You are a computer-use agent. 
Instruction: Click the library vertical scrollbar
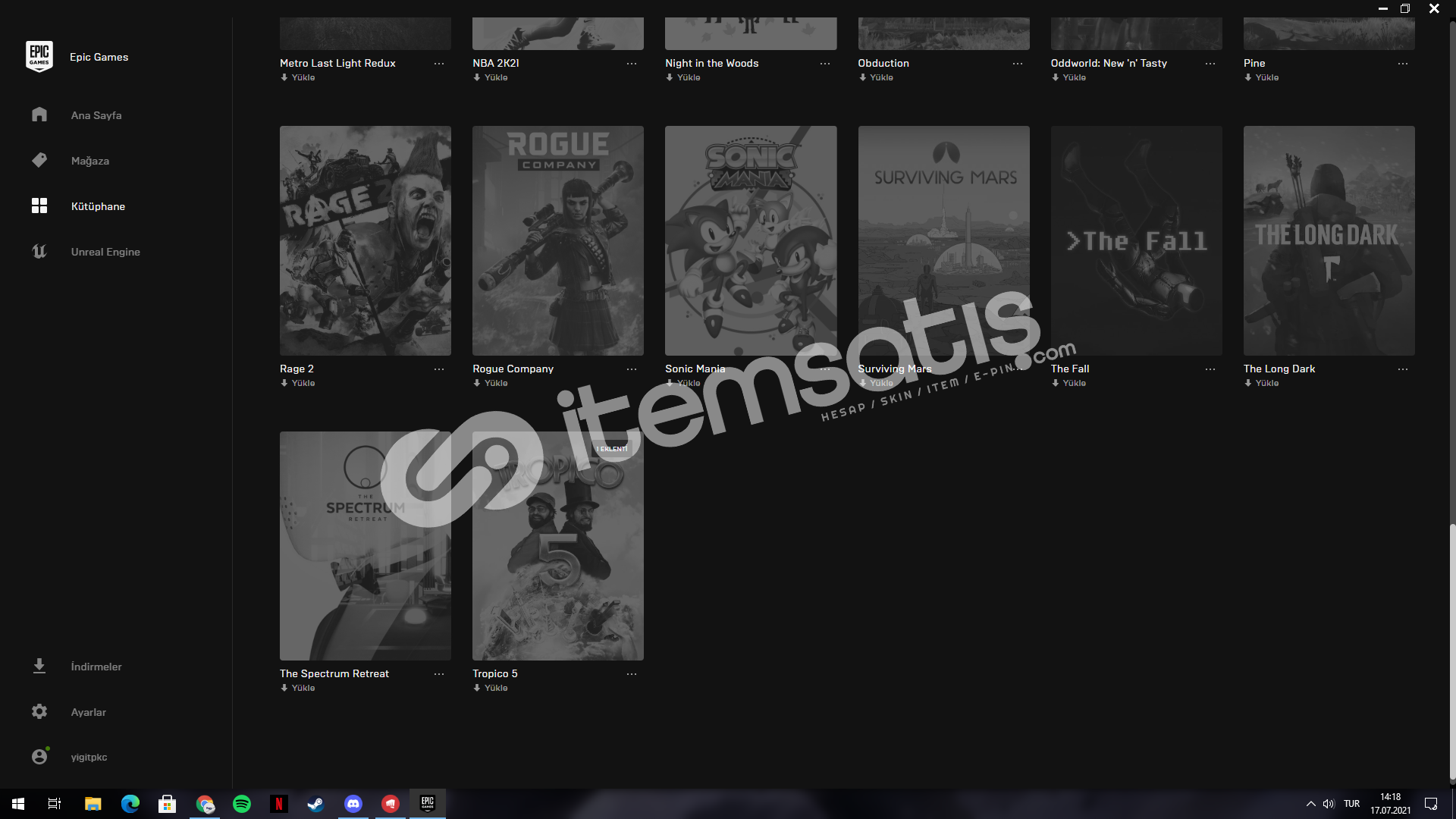(x=1452, y=652)
